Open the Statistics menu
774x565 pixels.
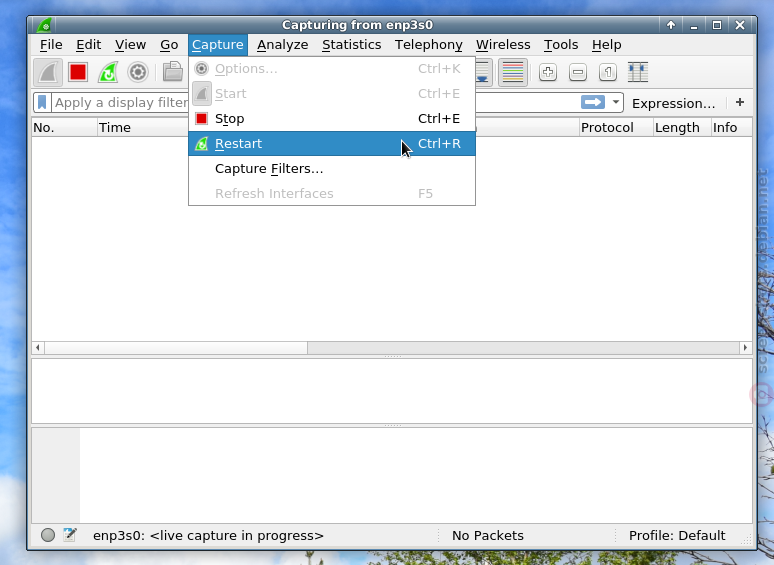click(351, 45)
